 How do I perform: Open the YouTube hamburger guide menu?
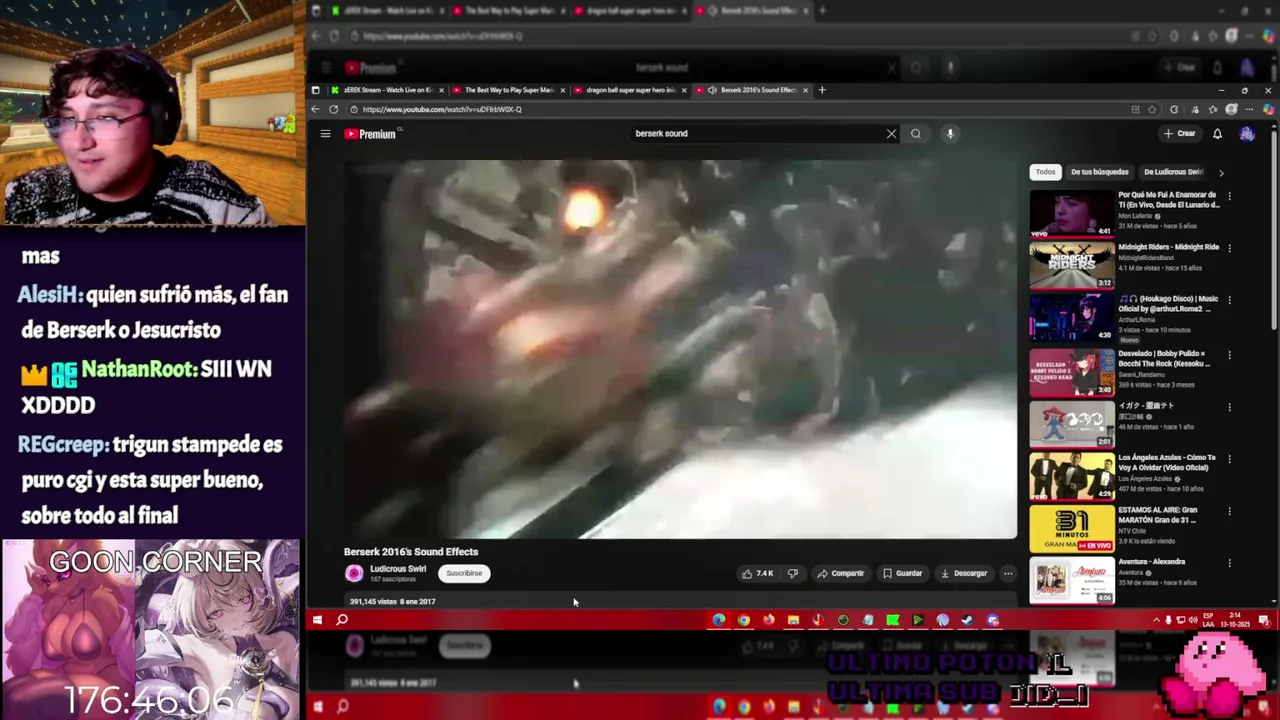325,133
